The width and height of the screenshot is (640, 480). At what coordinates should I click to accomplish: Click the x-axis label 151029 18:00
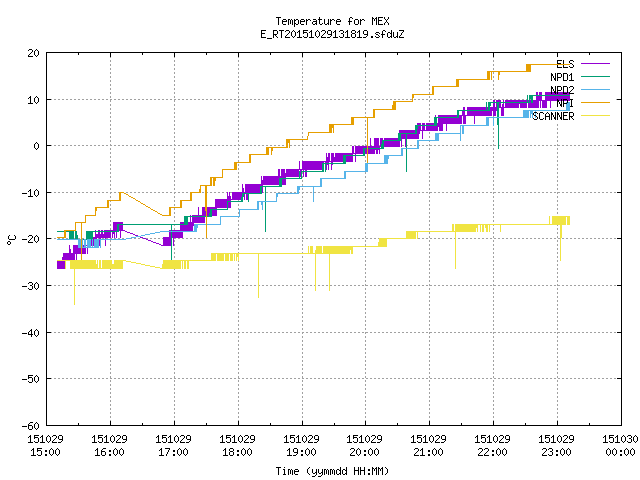click(x=238, y=446)
